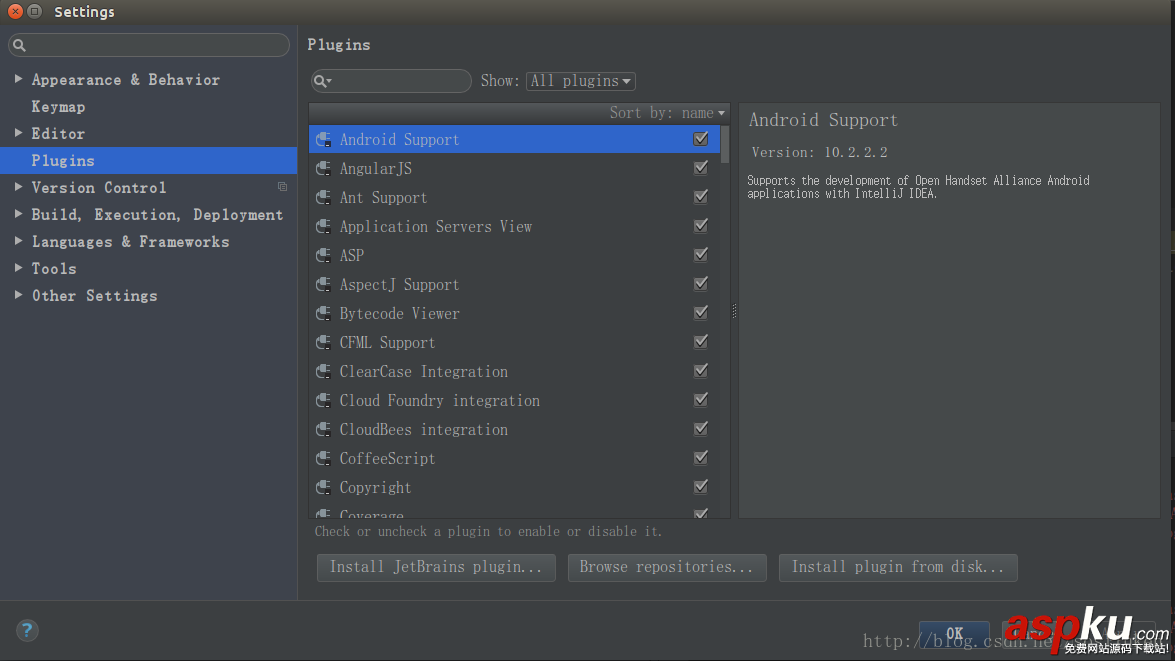Click the AngularJS plugin icon
1175x661 pixels.
323,169
